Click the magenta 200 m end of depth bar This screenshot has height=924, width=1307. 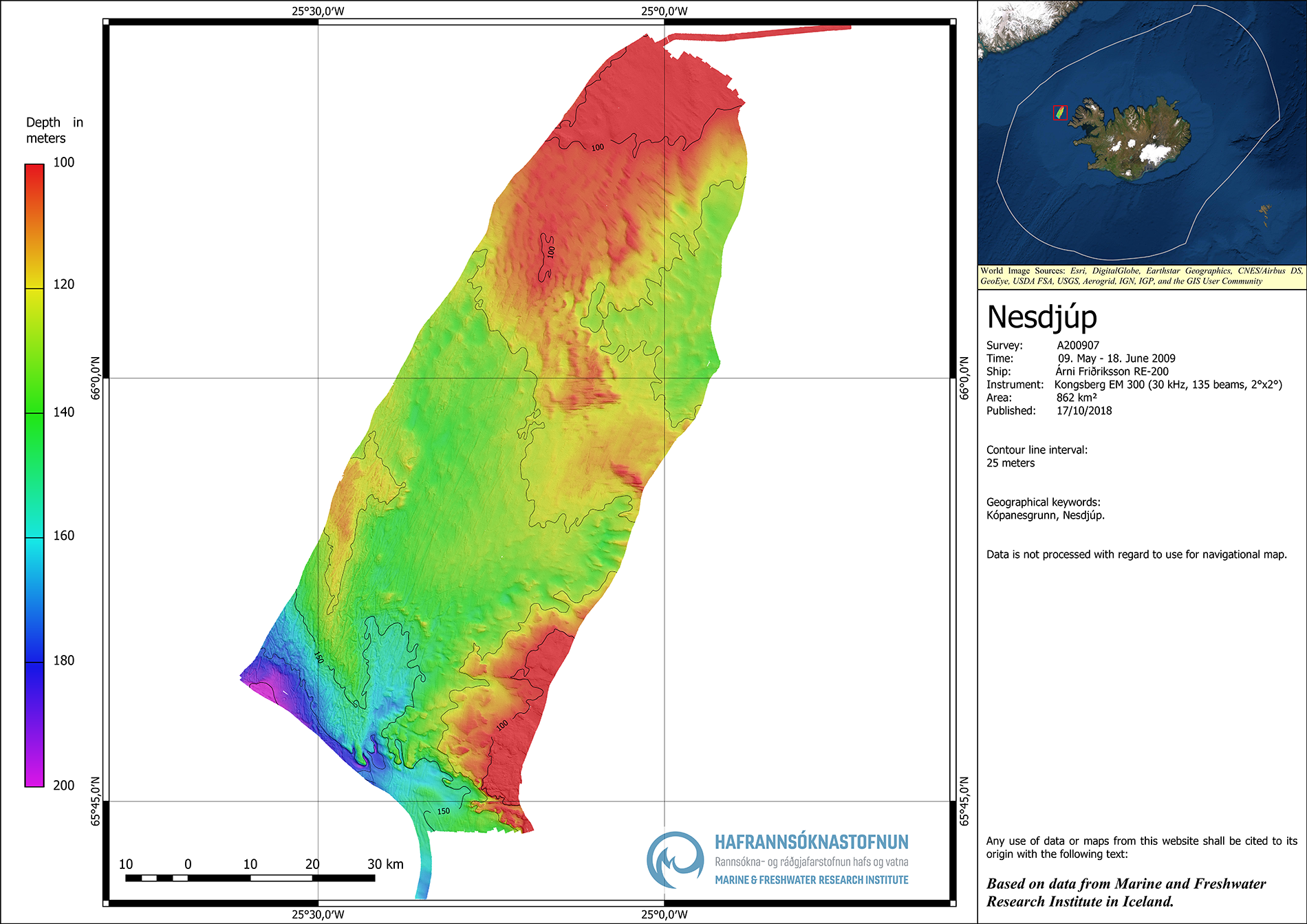[x=34, y=779]
